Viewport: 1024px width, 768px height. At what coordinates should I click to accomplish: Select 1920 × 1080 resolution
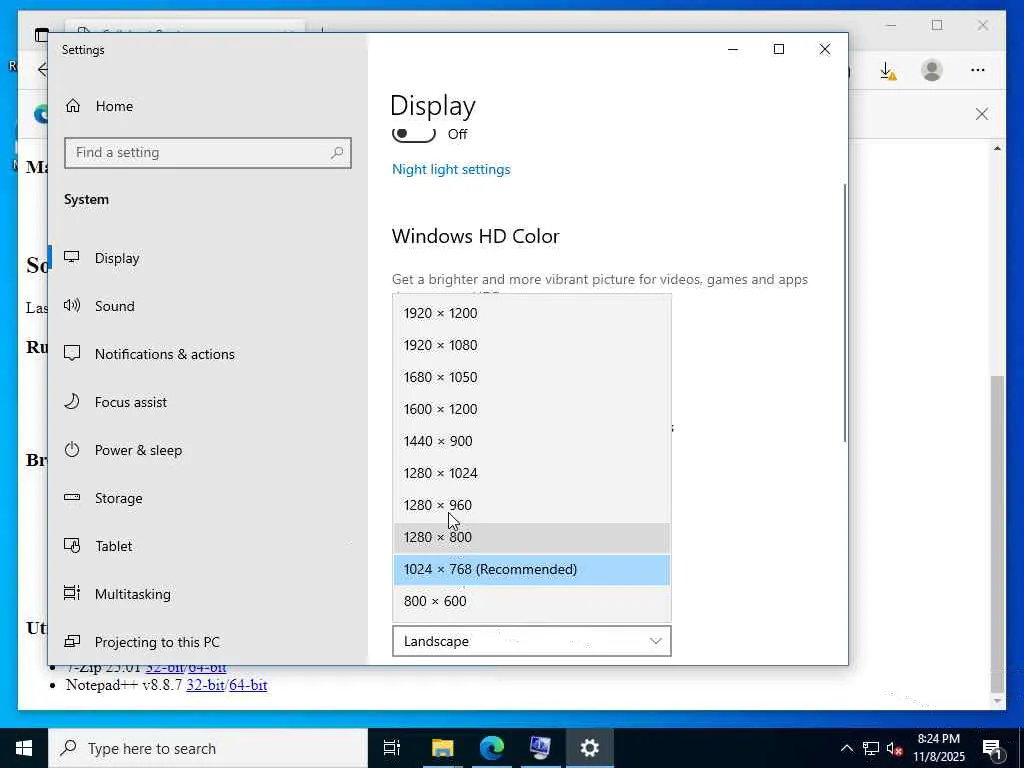tap(532, 345)
